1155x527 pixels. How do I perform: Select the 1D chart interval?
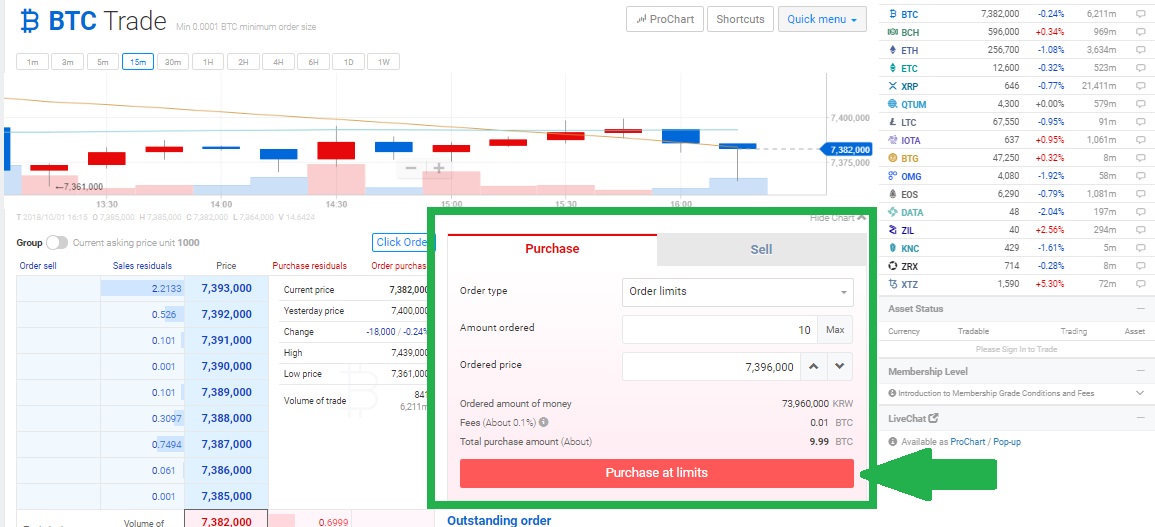tap(348, 62)
